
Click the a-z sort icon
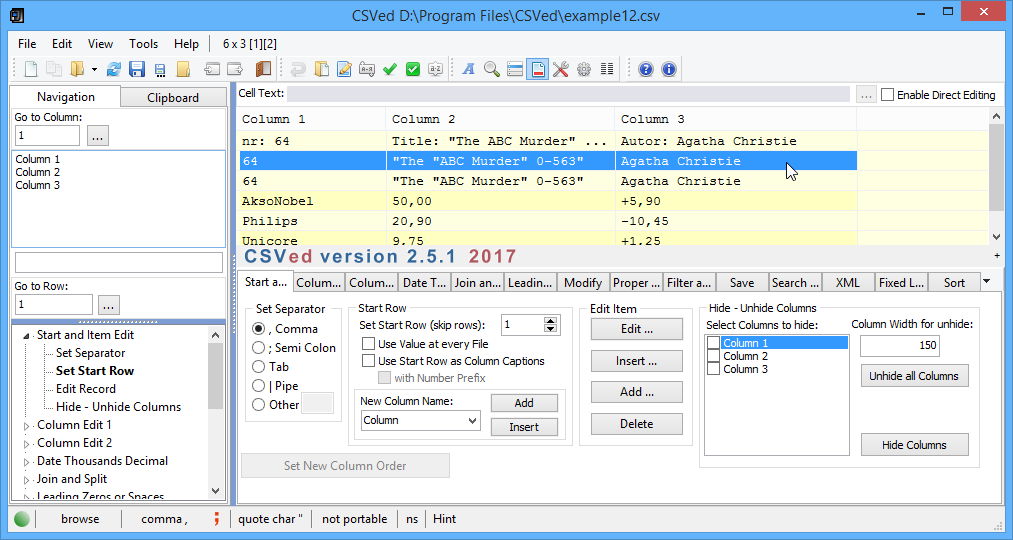pos(436,69)
